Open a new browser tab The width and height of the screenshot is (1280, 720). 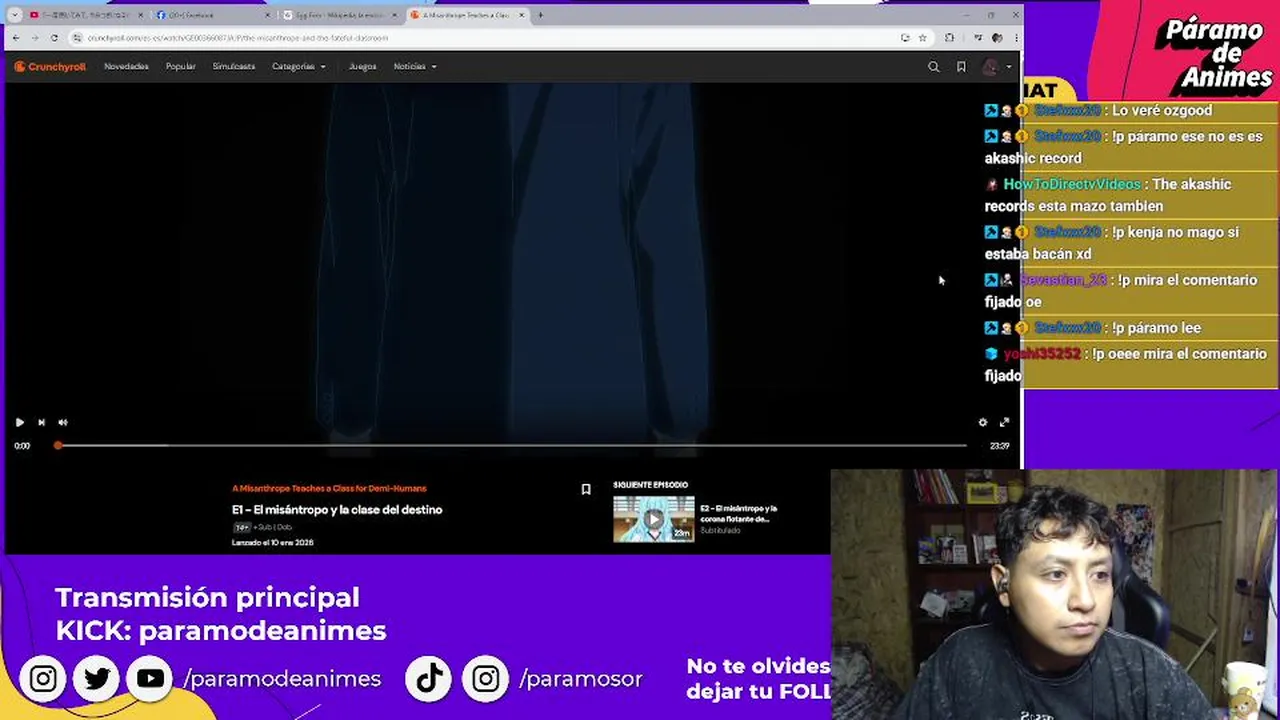[x=540, y=15]
